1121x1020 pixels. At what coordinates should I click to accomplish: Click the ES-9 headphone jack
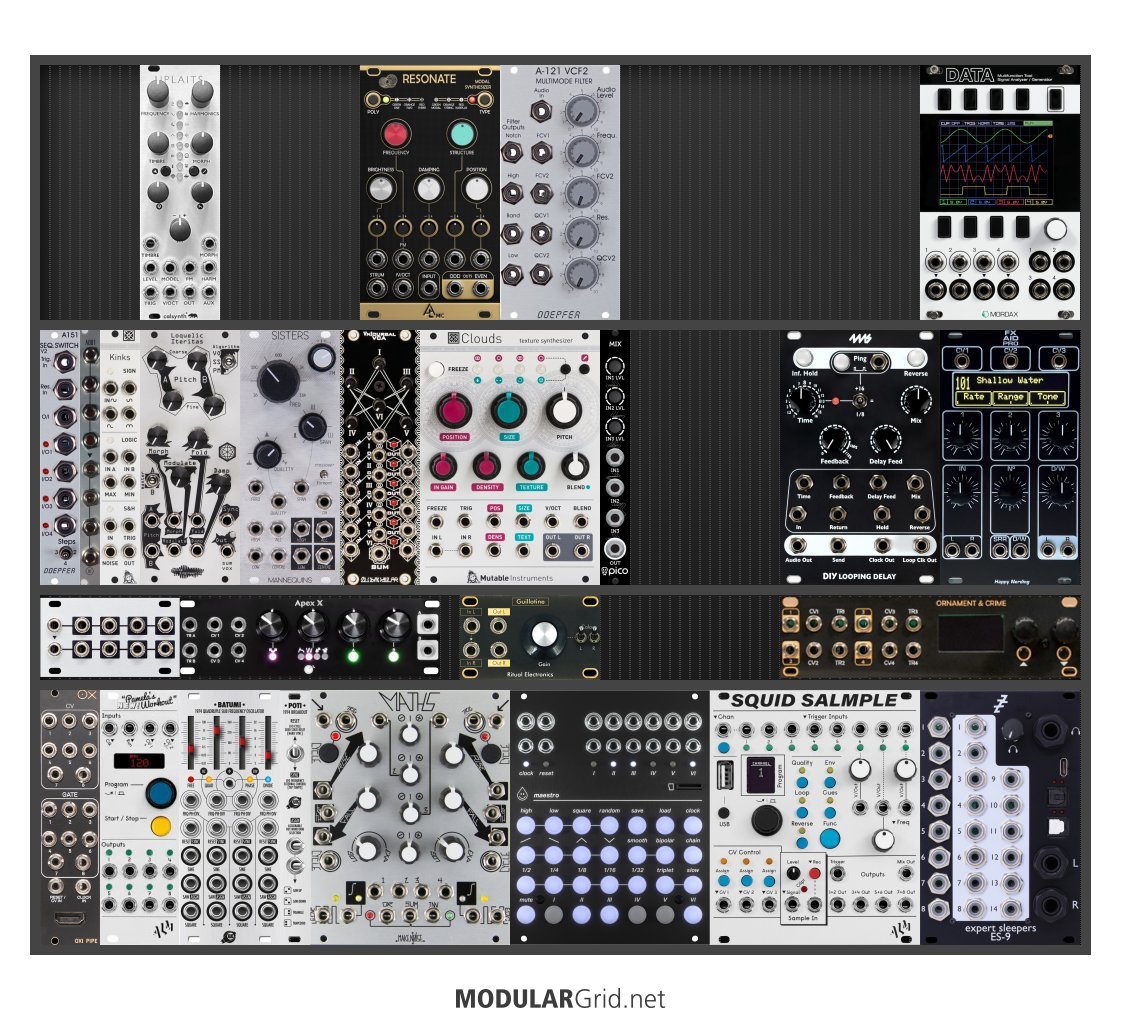[1050, 731]
